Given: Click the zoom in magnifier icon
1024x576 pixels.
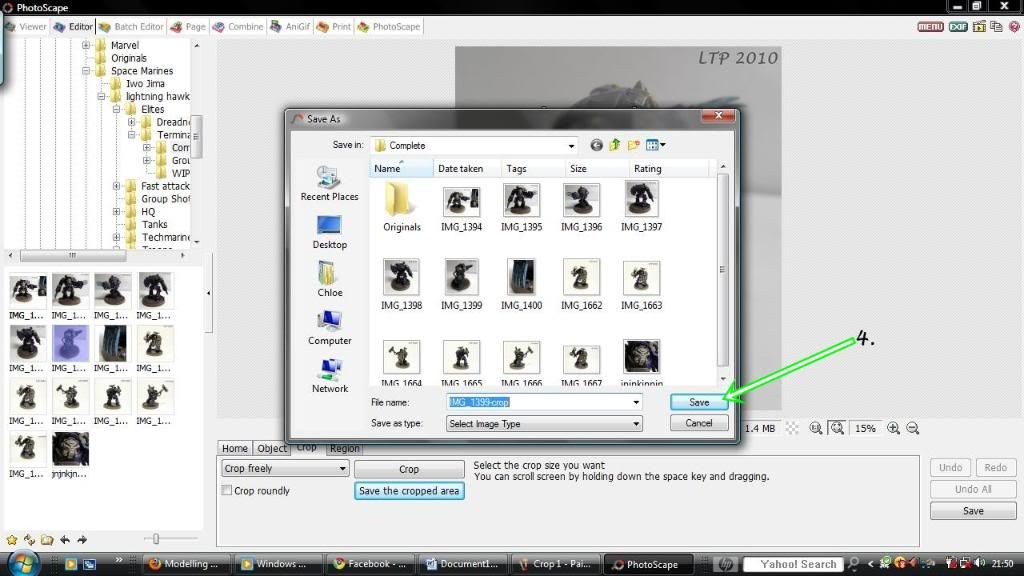Looking at the screenshot, I should (x=893, y=428).
